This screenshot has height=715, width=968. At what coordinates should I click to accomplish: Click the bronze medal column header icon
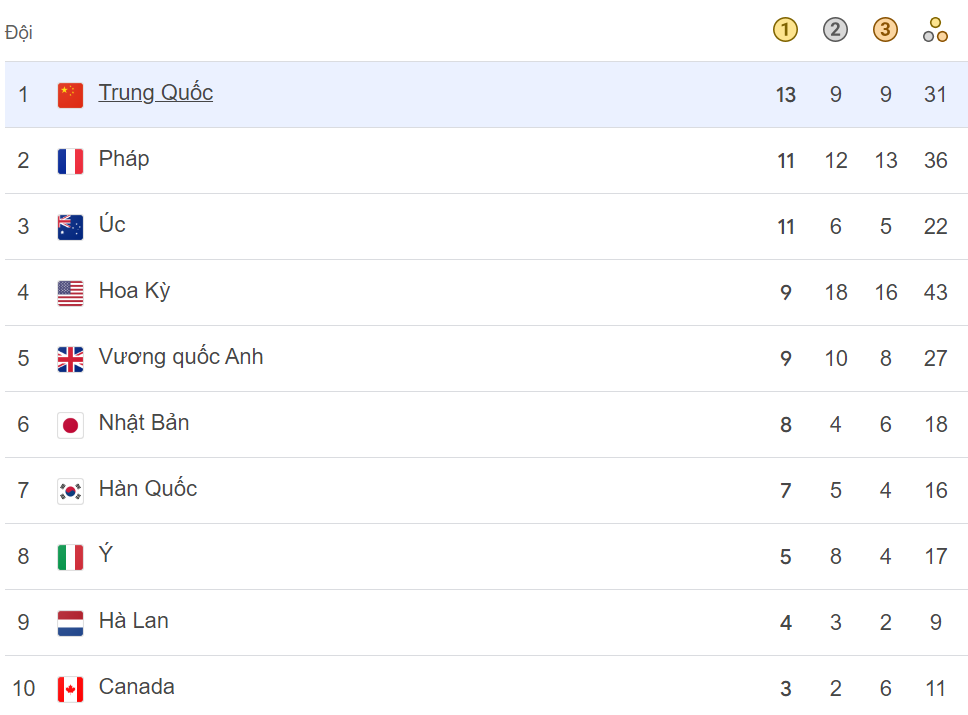[885, 30]
